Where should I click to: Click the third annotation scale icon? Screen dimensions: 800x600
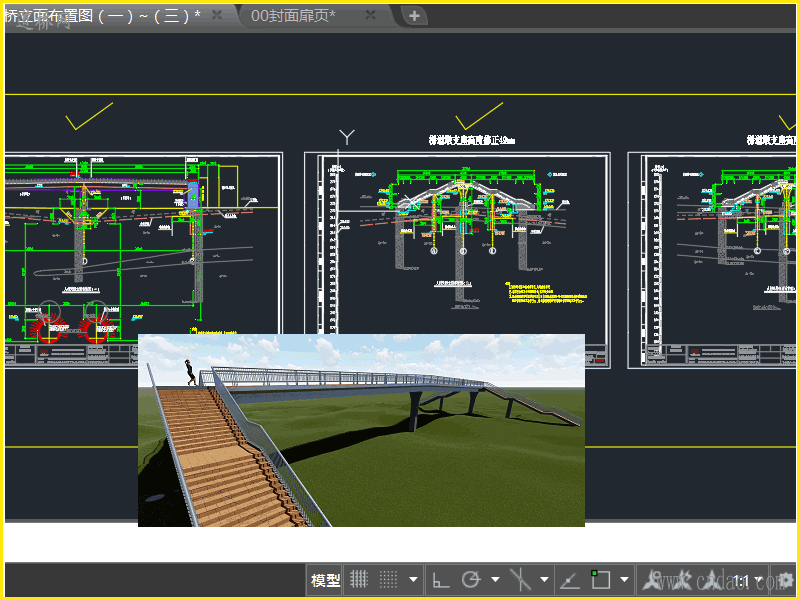[712, 580]
